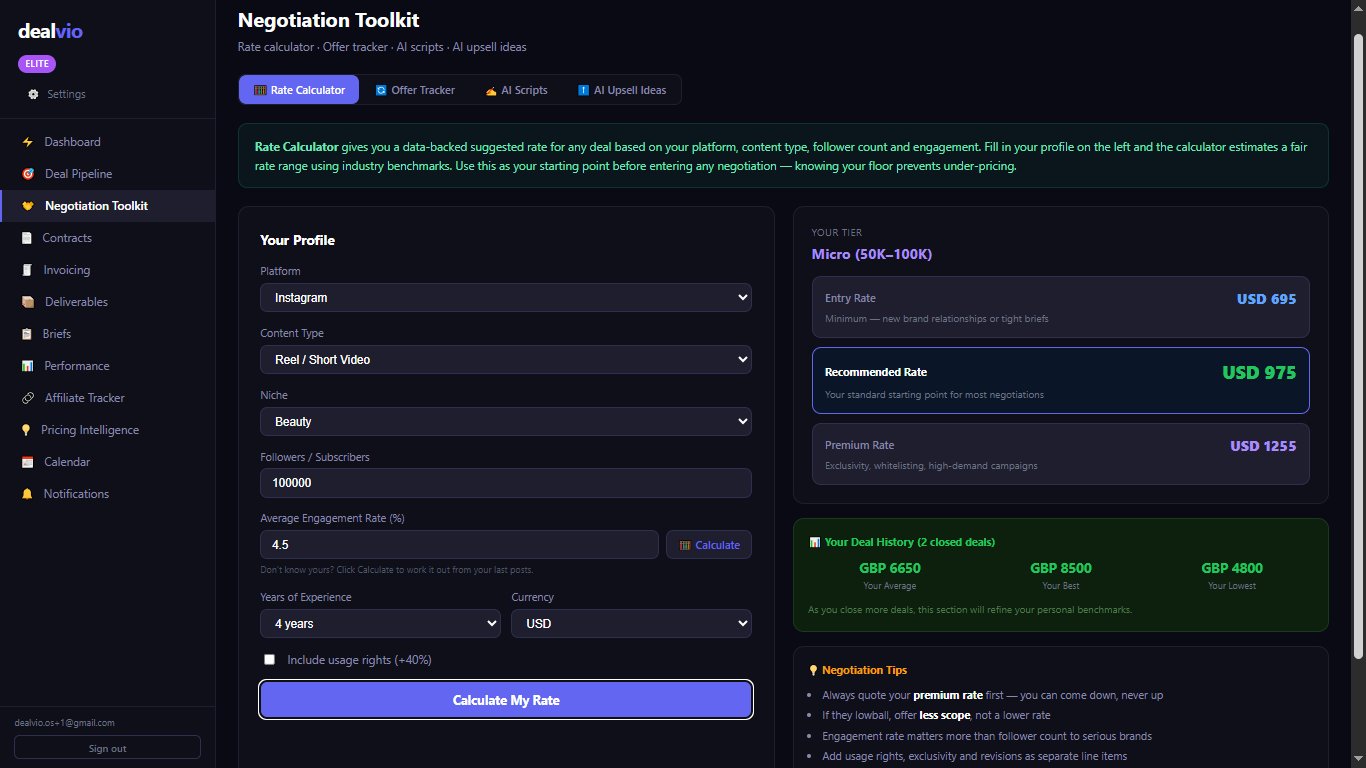The width and height of the screenshot is (1366, 768).
Task: Click the Contracts document icon in sidebar
Action: point(27,238)
